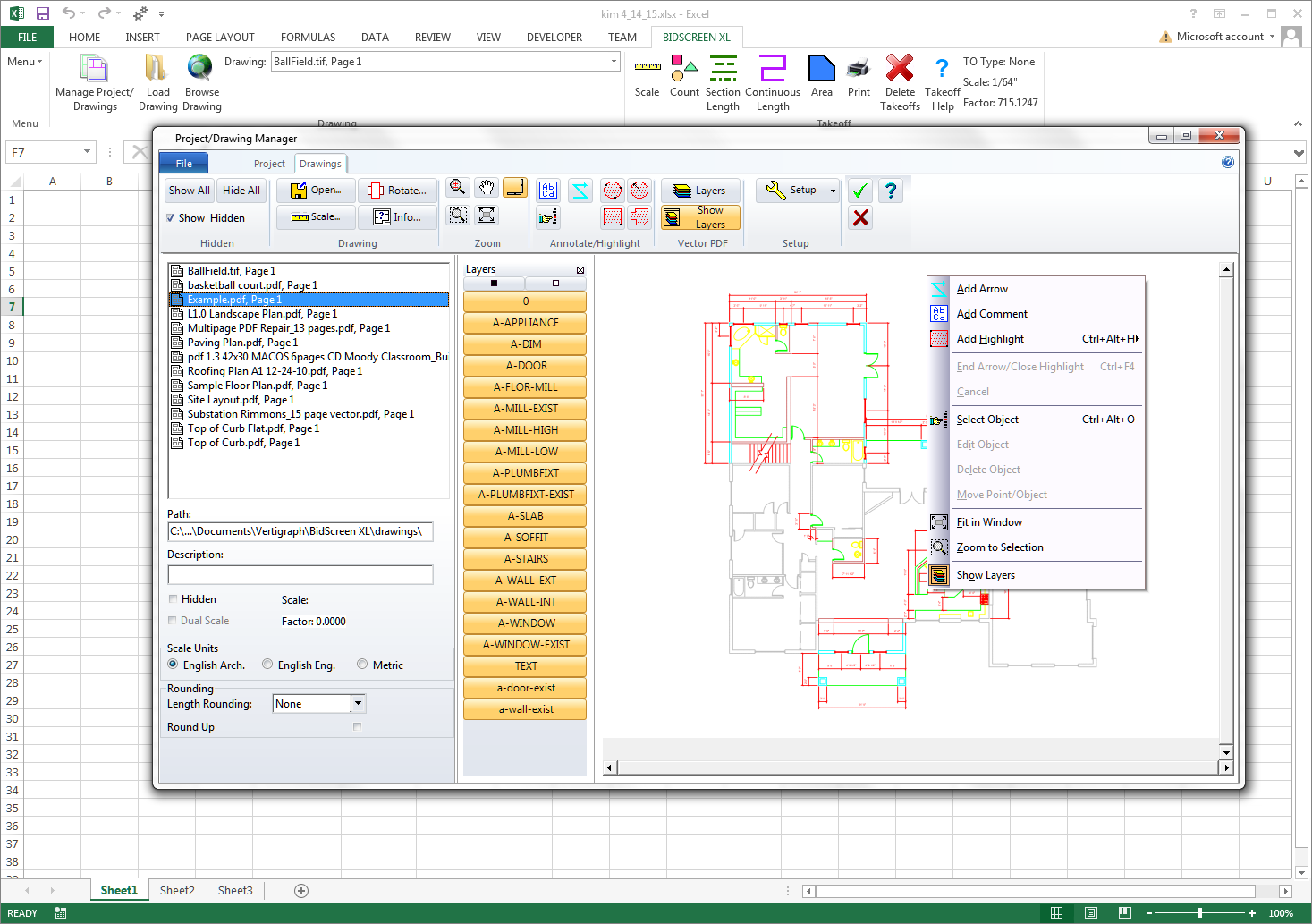
Task: Click the Open... drawing button
Action: click(x=317, y=191)
